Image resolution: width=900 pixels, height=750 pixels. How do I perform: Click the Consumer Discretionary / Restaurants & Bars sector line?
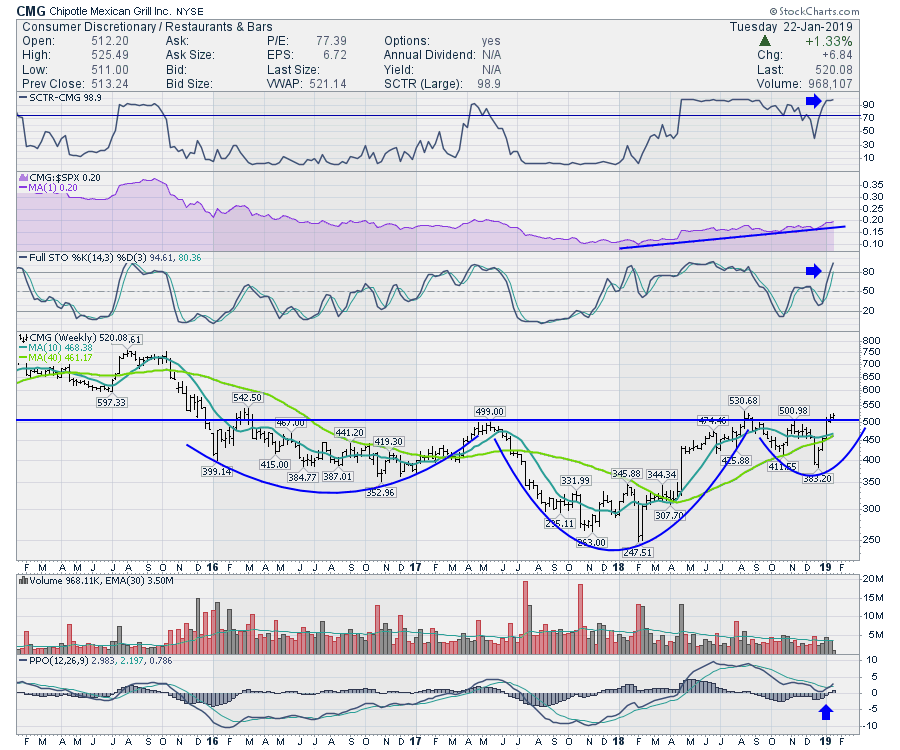coord(147,27)
